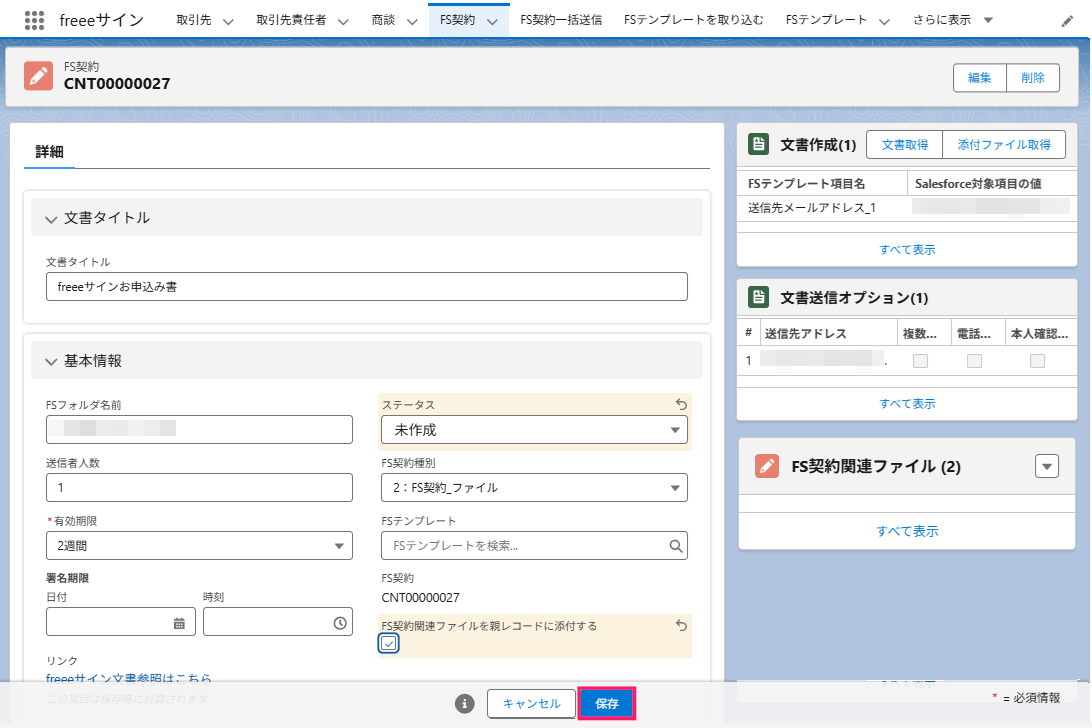The width and height of the screenshot is (1092, 728).
Task: Open the FSテンプレート navigation tab
Action: pos(826,20)
